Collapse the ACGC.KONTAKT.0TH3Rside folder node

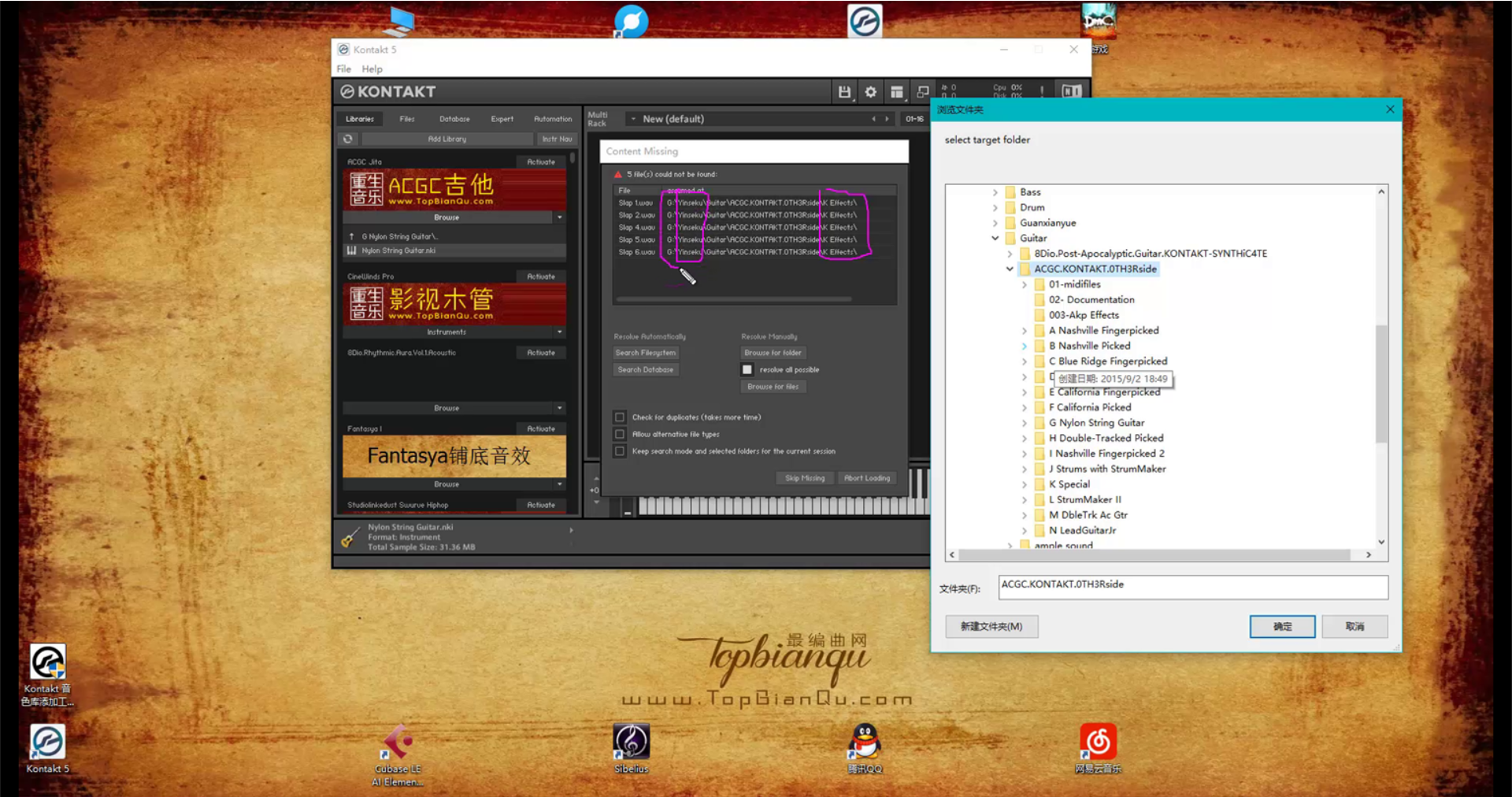point(1010,269)
